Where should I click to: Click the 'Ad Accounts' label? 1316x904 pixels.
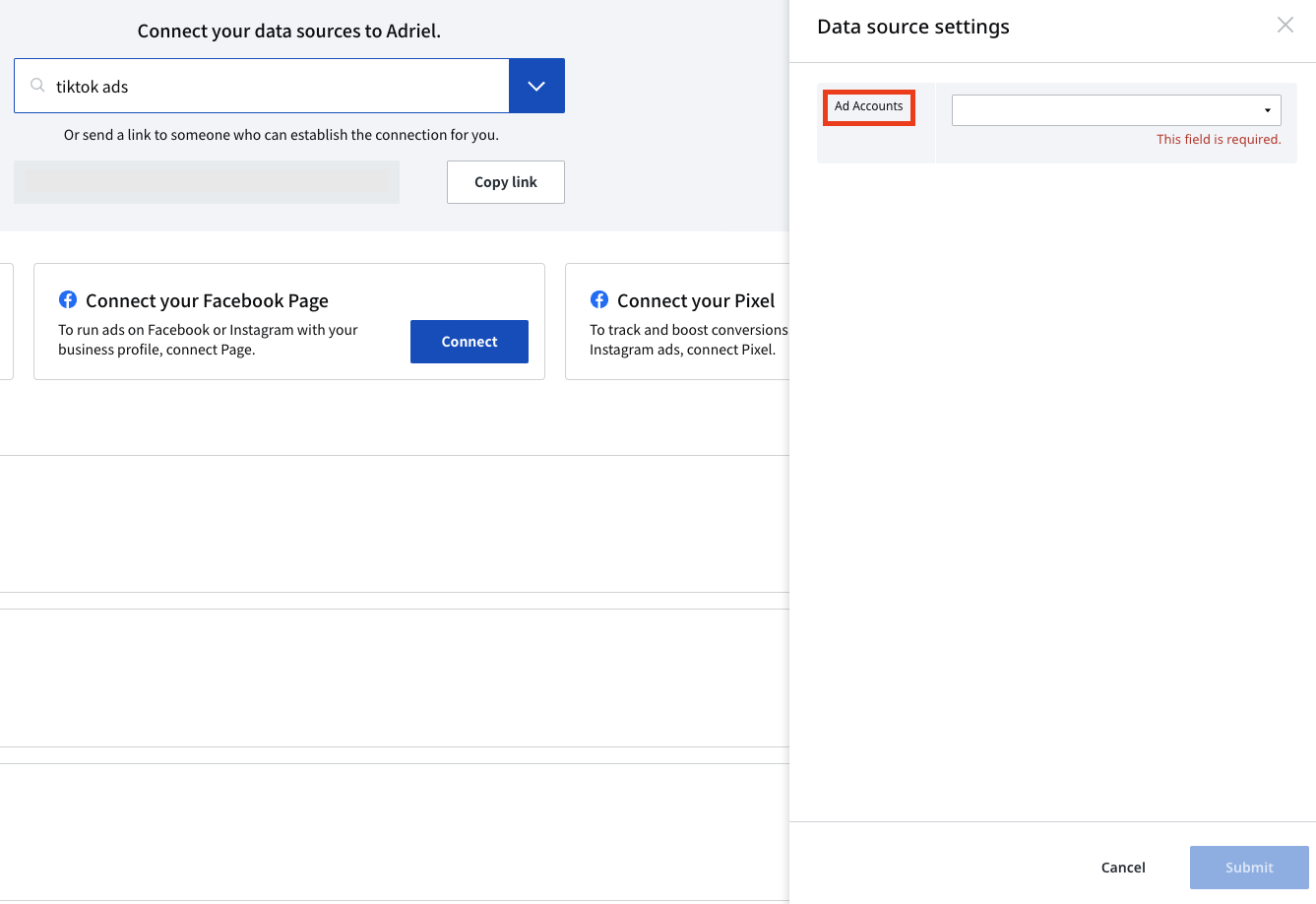coord(869,106)
